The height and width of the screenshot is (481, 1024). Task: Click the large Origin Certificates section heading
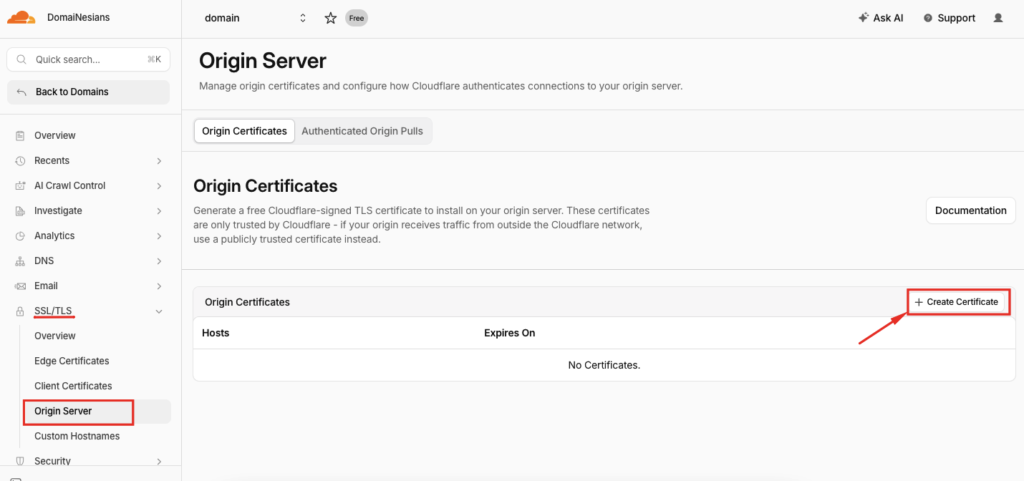point(265,186)
